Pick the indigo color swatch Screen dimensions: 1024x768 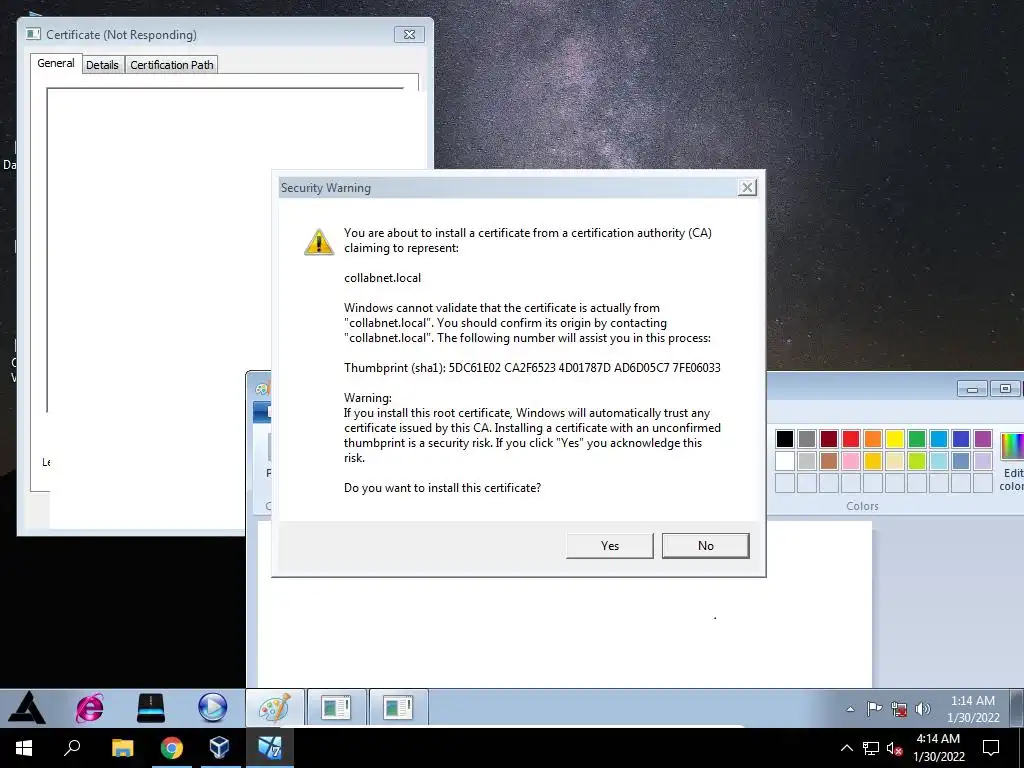[961, 439]
